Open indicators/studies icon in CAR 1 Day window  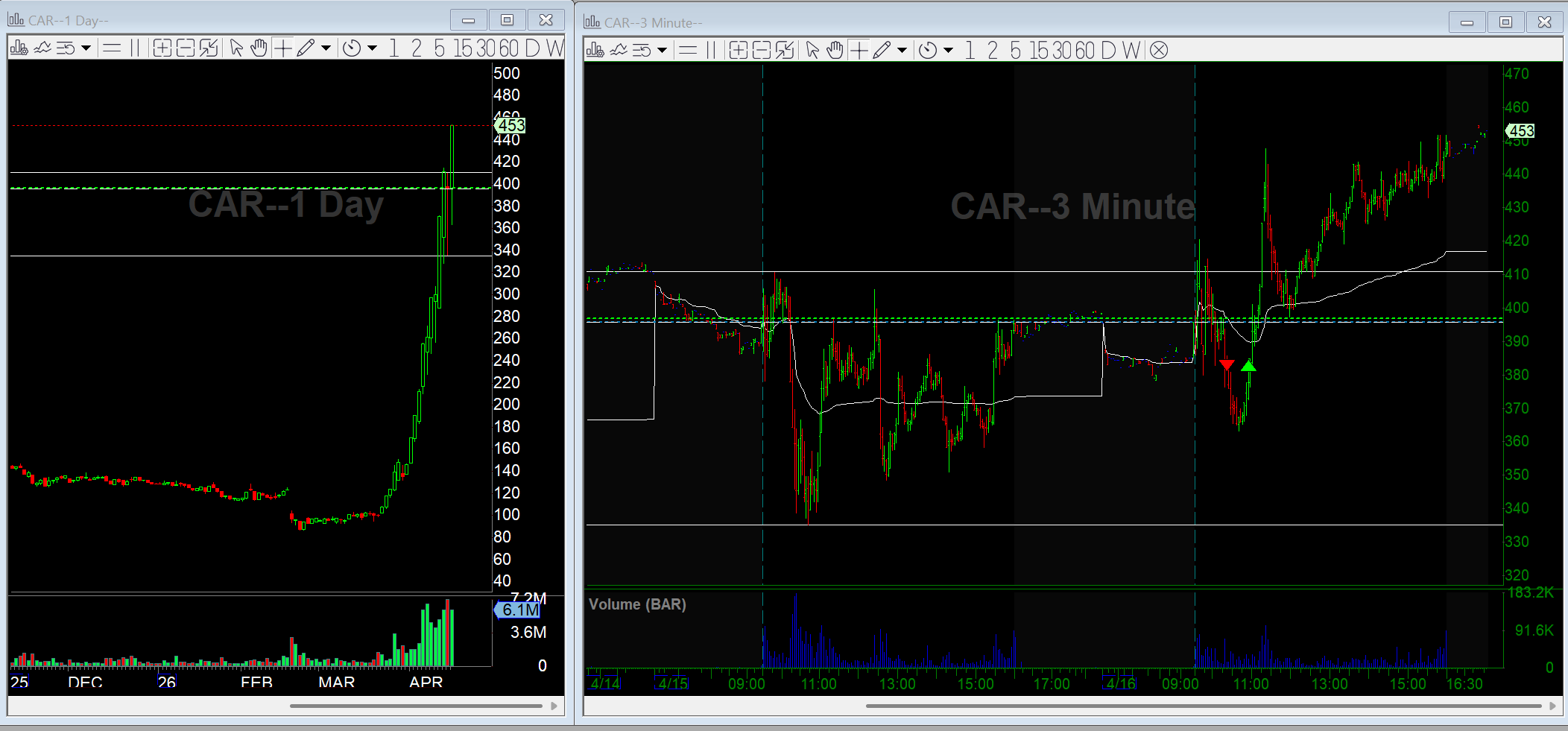pyautogui.click(x=42, y=48)
